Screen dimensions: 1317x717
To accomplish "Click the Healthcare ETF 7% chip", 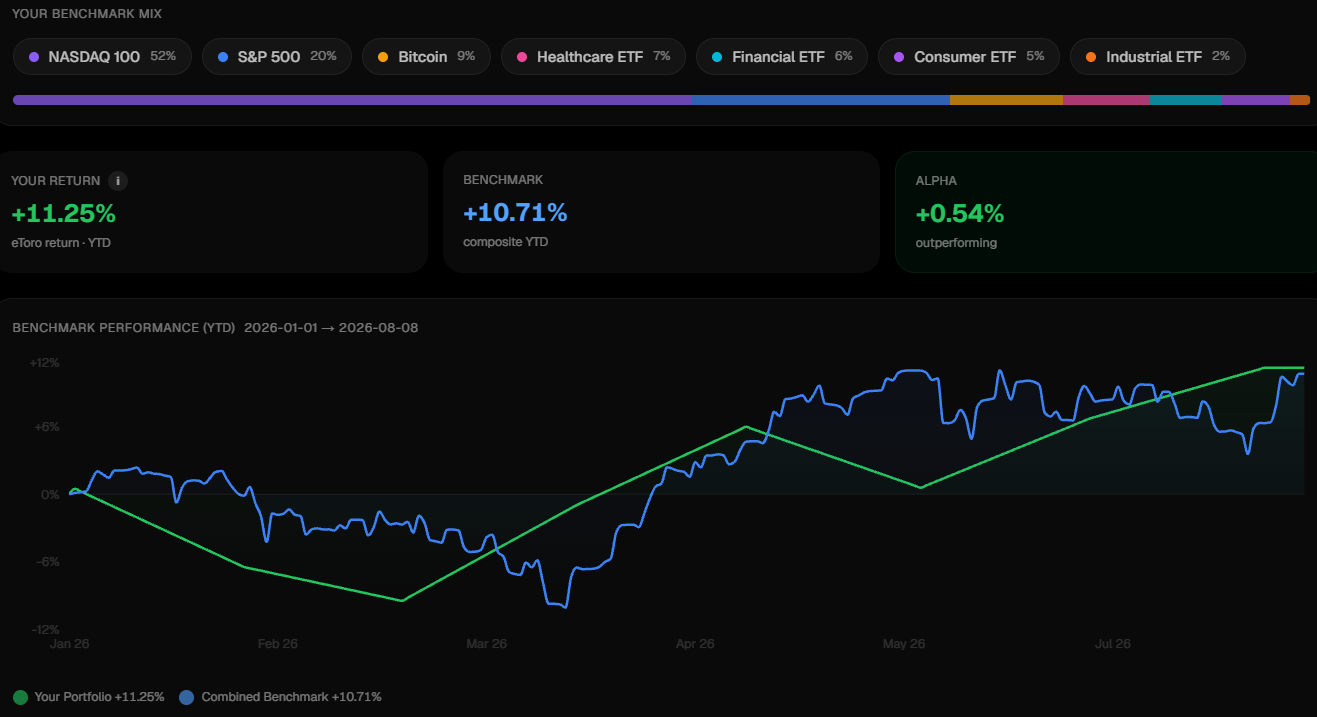I will (593, 57).
